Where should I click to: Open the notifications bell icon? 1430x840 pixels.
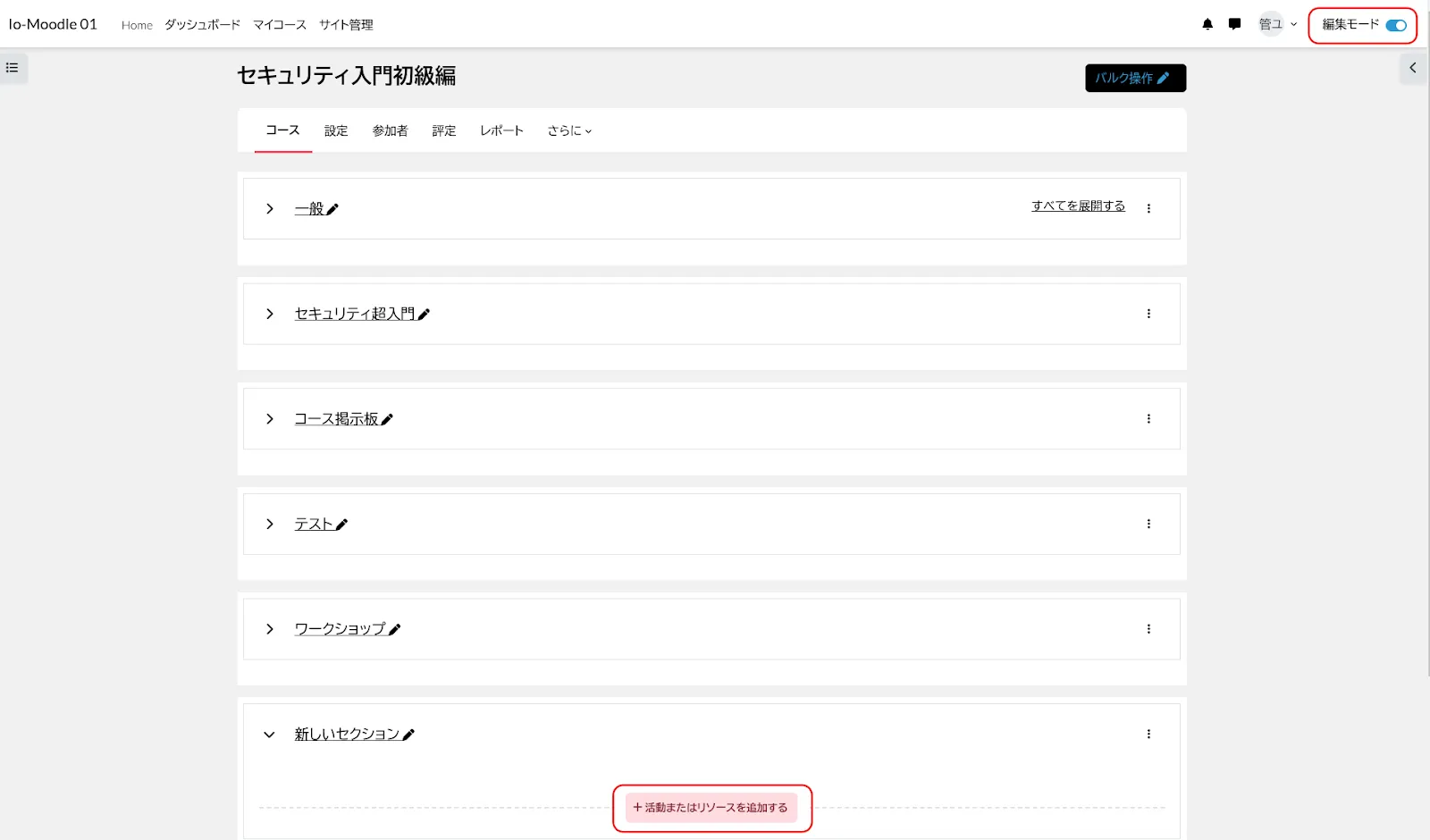pos(1207,25)
